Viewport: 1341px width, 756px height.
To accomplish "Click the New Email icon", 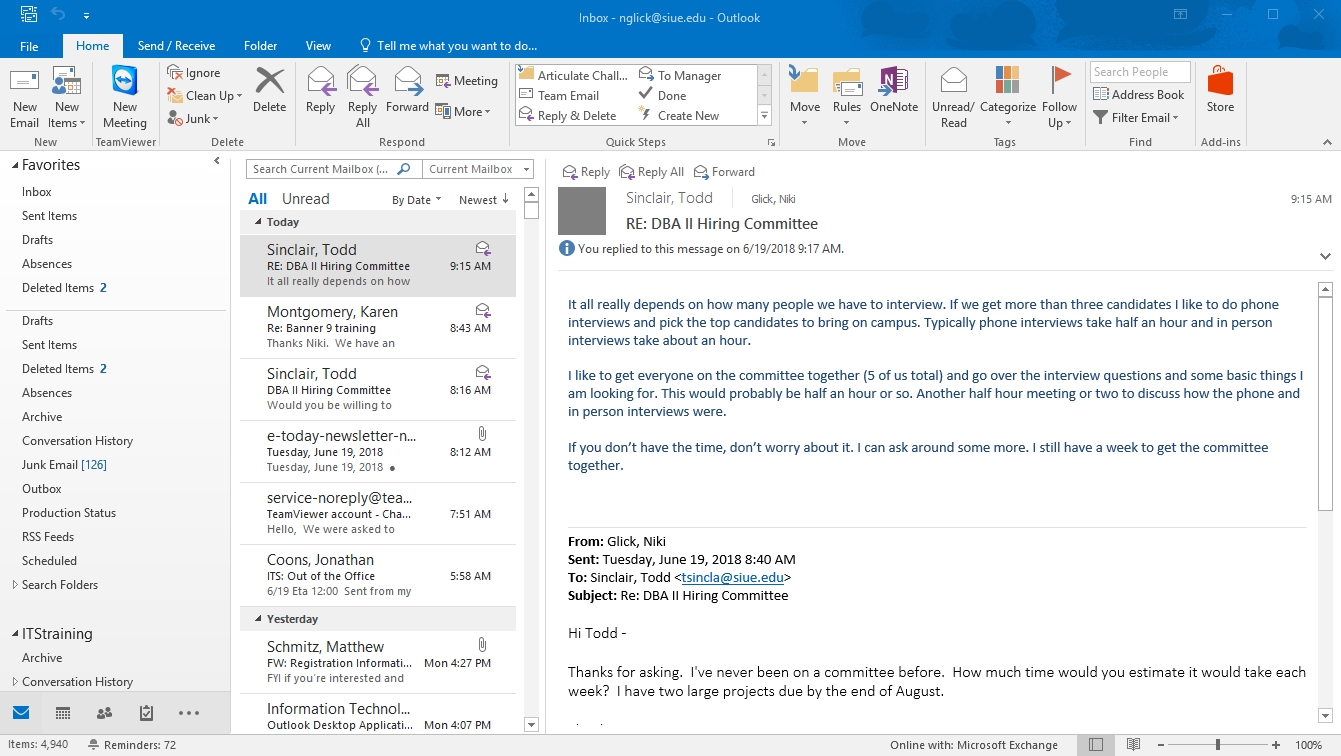I will (x=24, y=98).
